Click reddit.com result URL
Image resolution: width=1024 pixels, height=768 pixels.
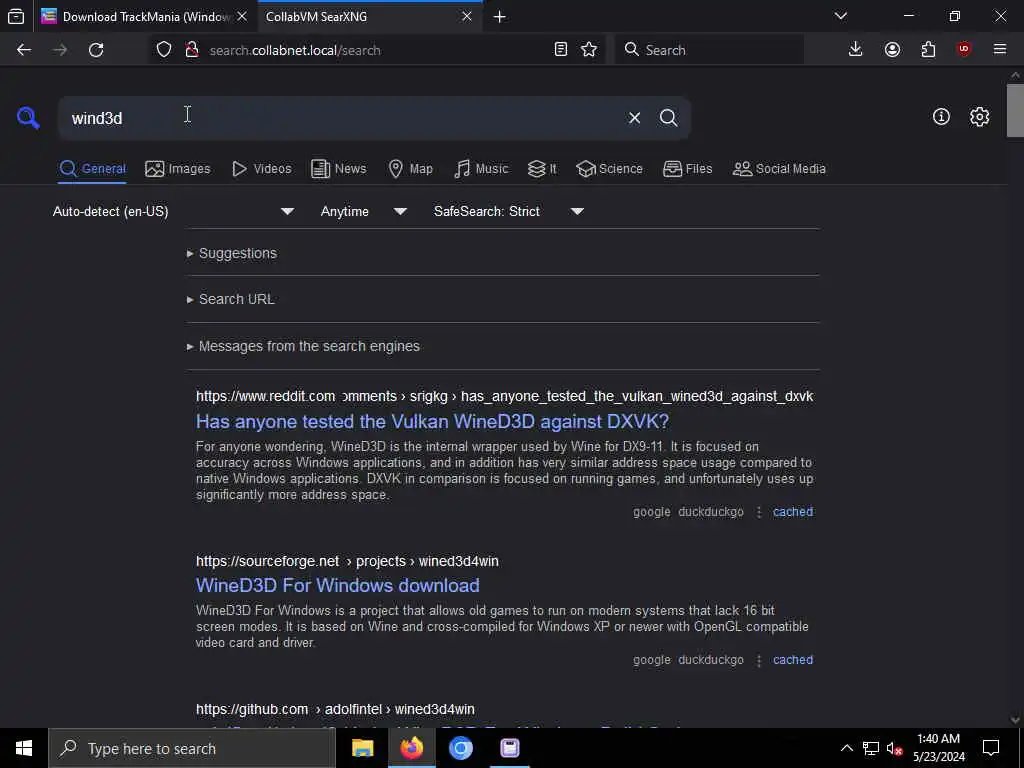pyautogui.click(x=504, y=396)
